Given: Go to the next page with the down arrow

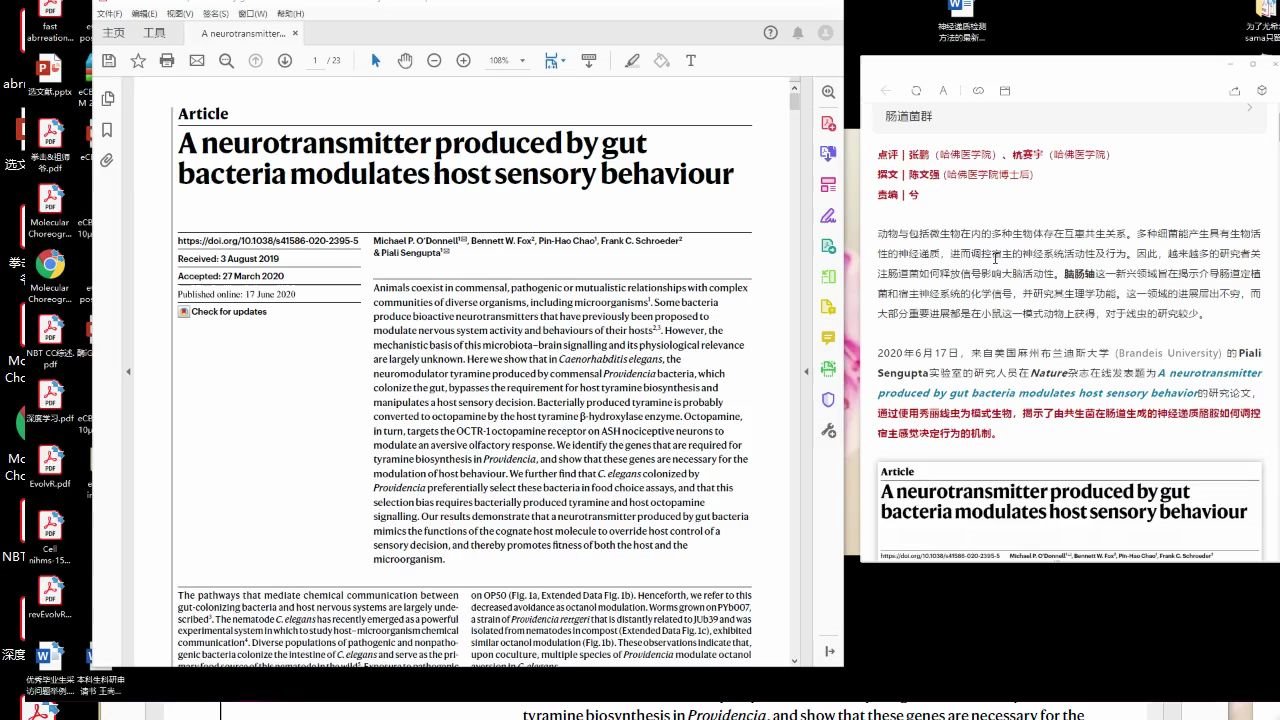Looking at the screenshot, I should click(x=285, y=61).
